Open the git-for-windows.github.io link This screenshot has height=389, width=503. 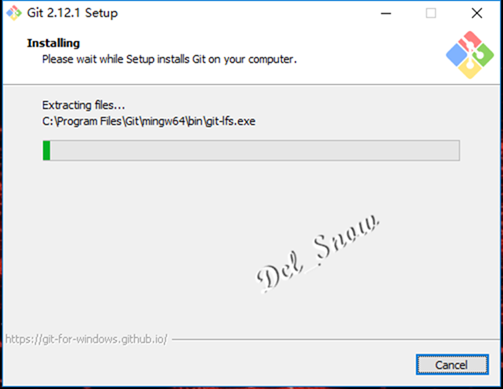(x=86, y=339)
